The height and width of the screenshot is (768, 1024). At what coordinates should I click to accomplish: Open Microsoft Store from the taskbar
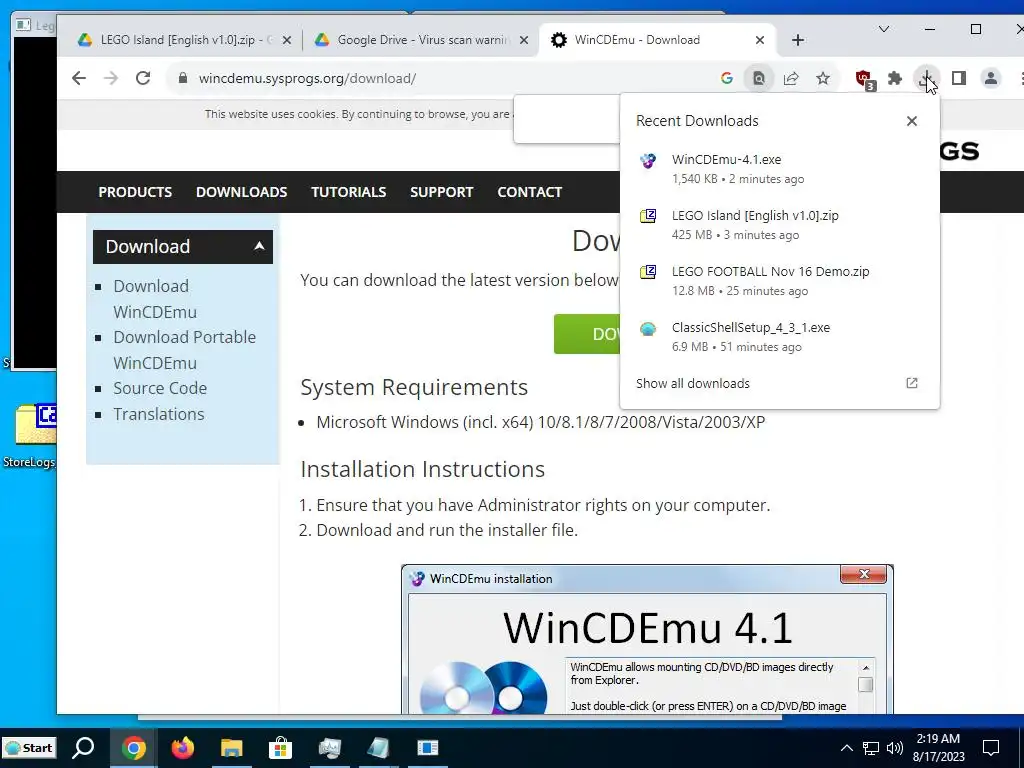pos(280,748)
